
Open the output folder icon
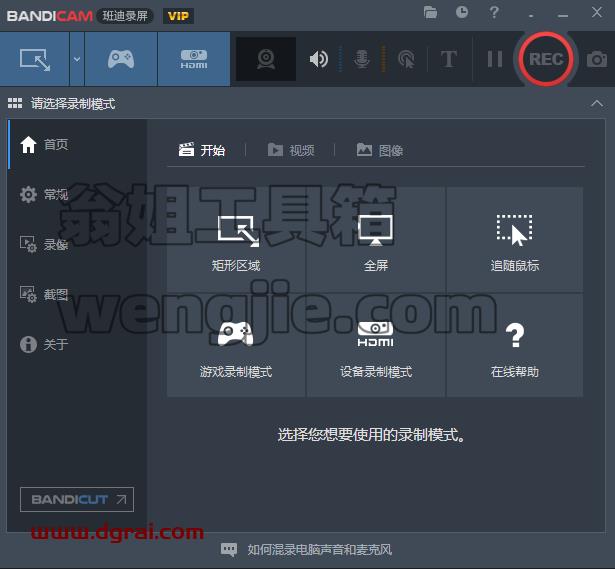pos(430,13)
